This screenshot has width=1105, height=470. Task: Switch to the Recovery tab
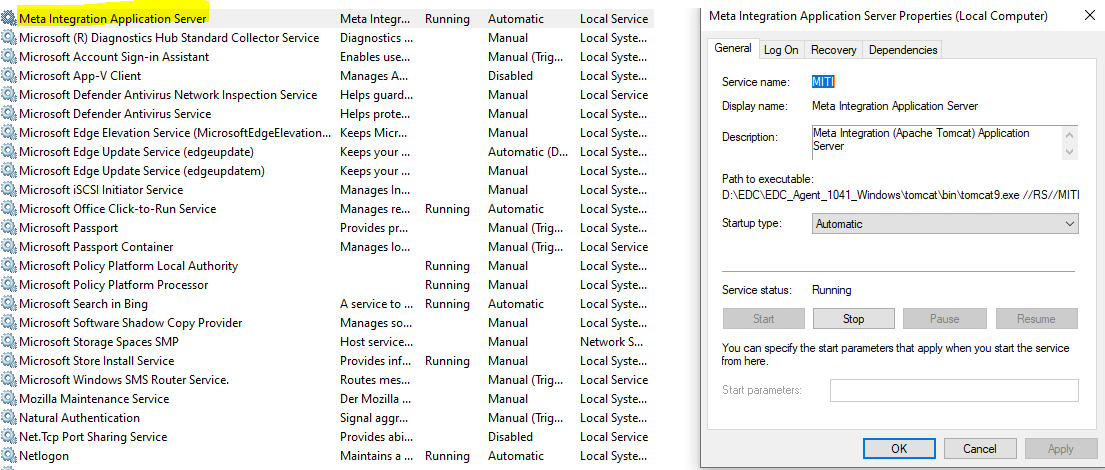(x=834, y=50)
